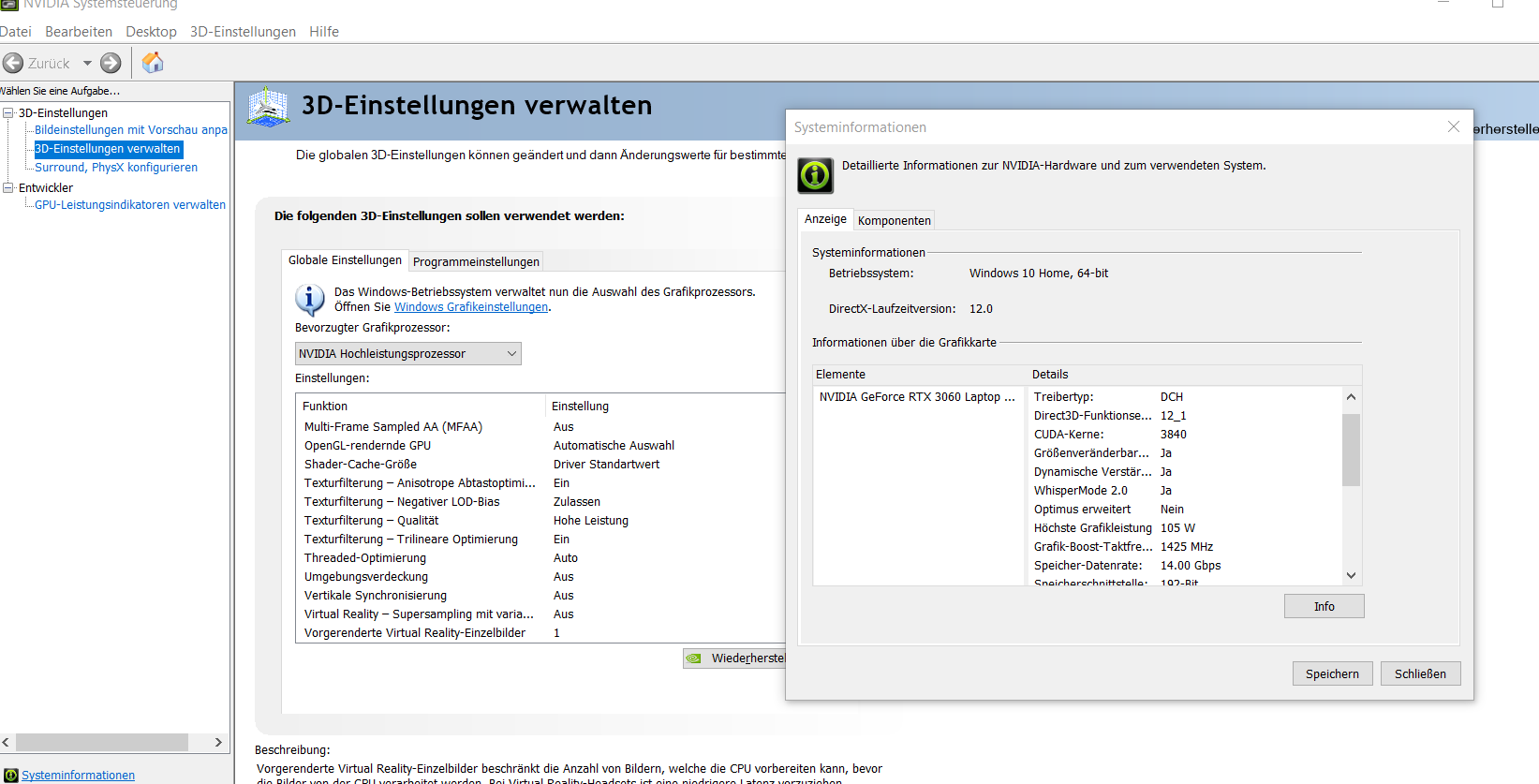
Task: Click the Schließen button
Action: pos(1420,674)
